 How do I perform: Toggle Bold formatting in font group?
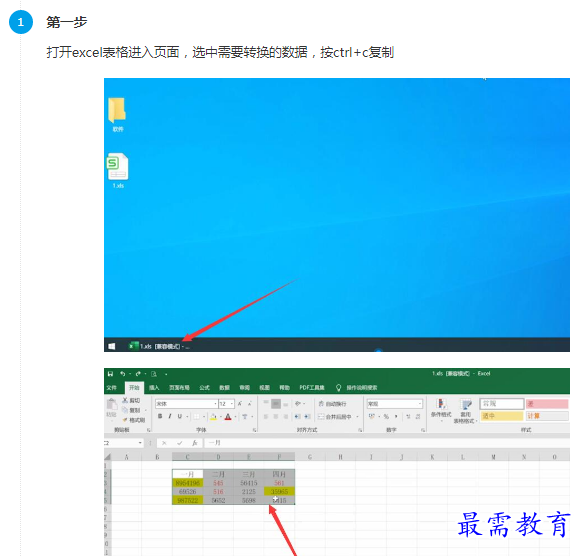pos(160,416)
